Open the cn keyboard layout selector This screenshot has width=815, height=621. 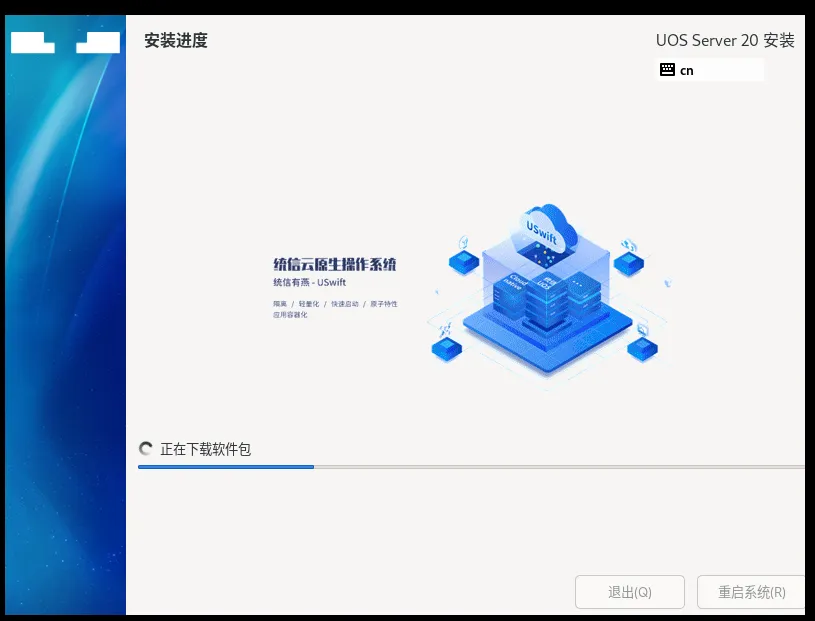pos(710,70)
